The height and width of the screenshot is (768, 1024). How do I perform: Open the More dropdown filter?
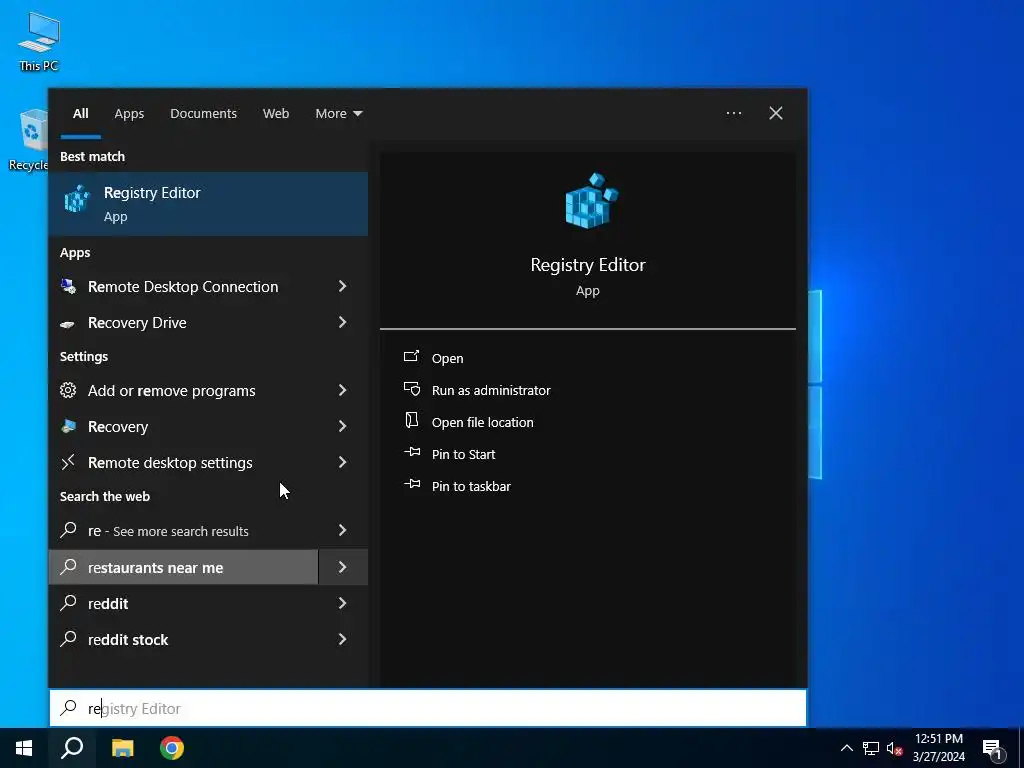tap(338, 114)
